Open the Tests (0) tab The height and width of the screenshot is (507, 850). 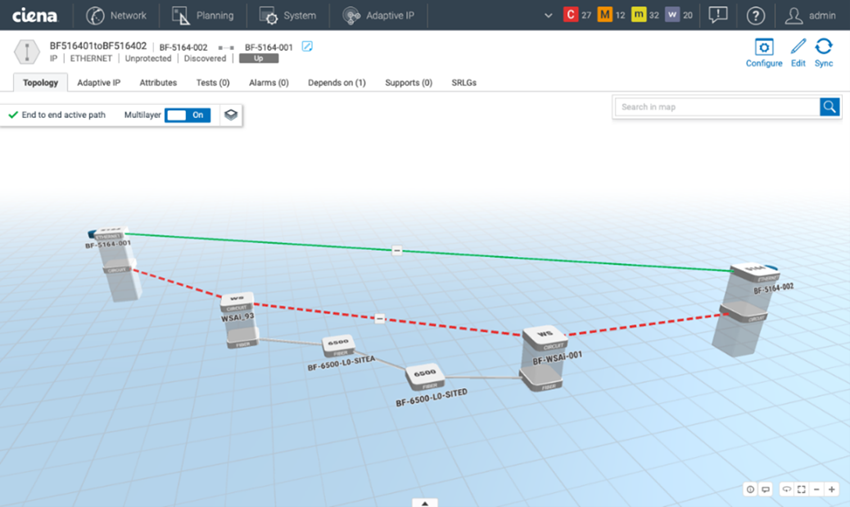pyautogui.click(x=212, y=82)
